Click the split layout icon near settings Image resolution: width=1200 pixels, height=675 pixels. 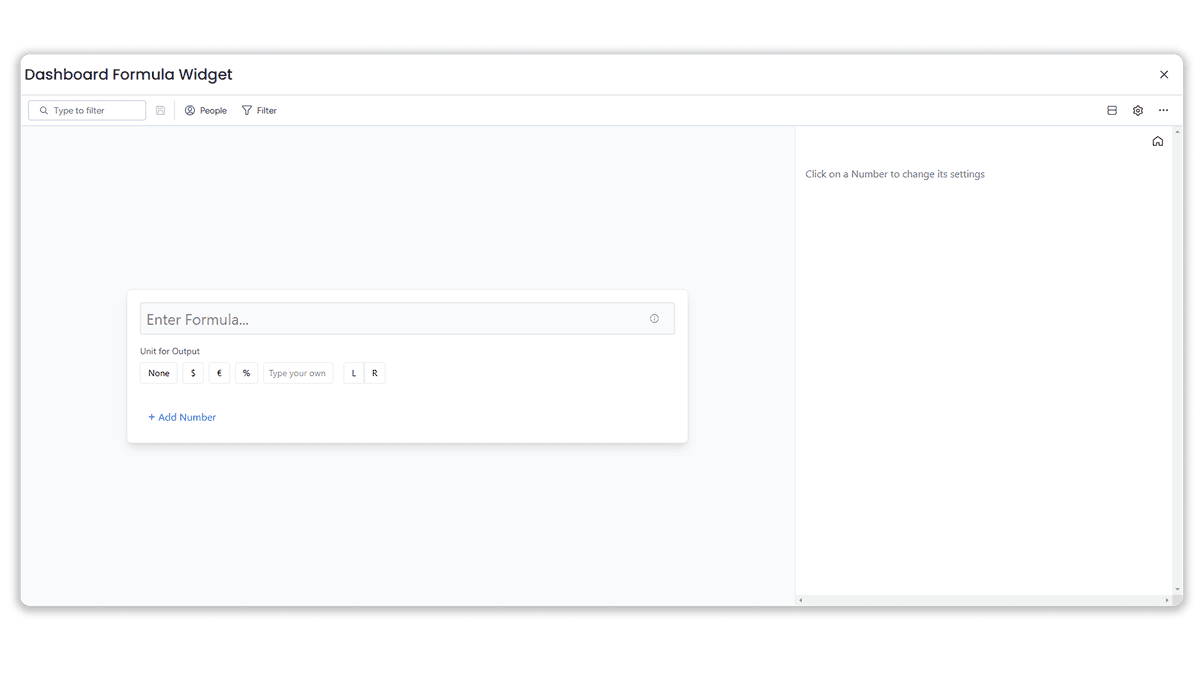coord(1112,110)
